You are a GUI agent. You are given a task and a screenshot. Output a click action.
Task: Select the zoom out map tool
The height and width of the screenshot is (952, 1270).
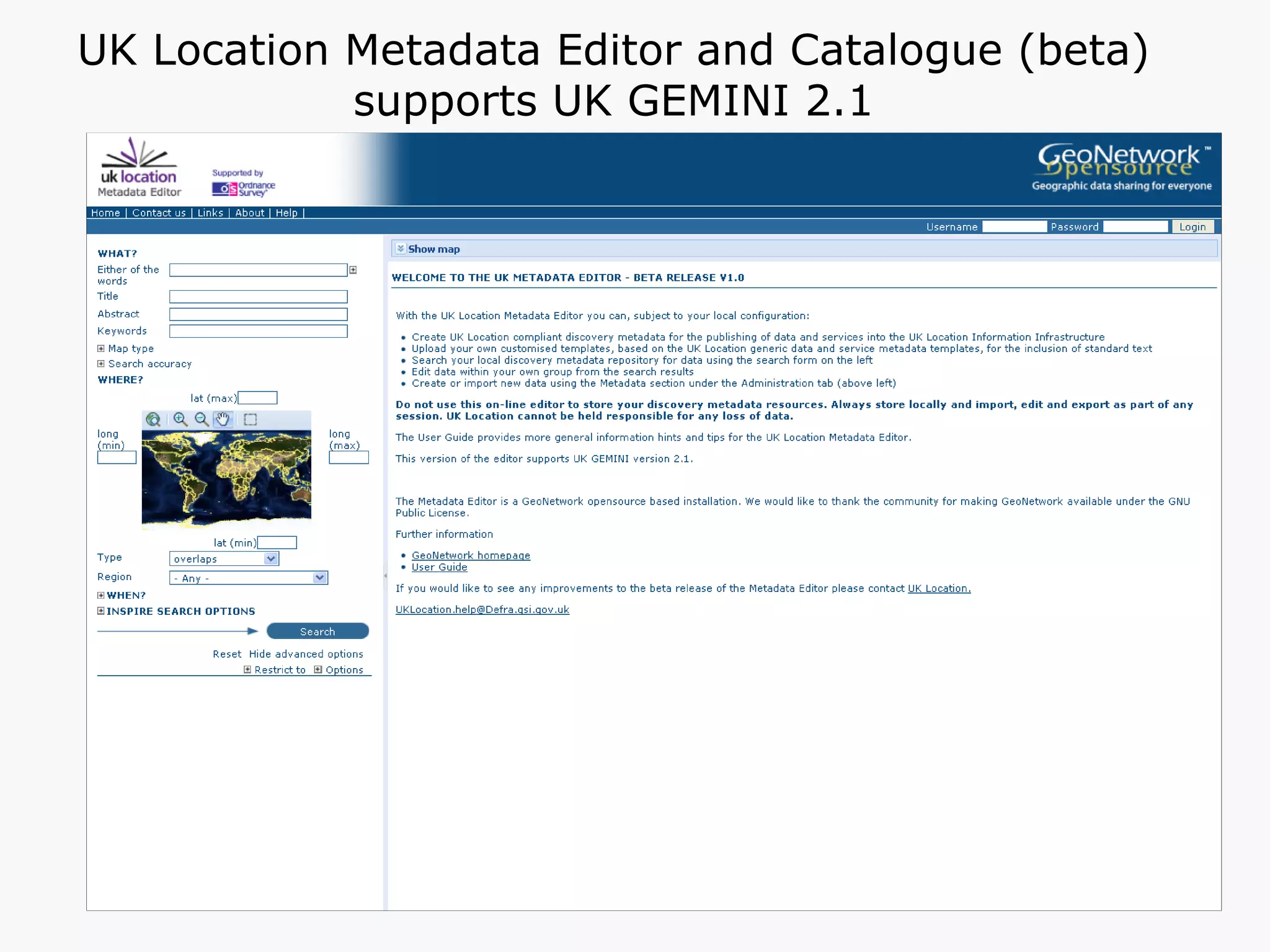point(202,420)
